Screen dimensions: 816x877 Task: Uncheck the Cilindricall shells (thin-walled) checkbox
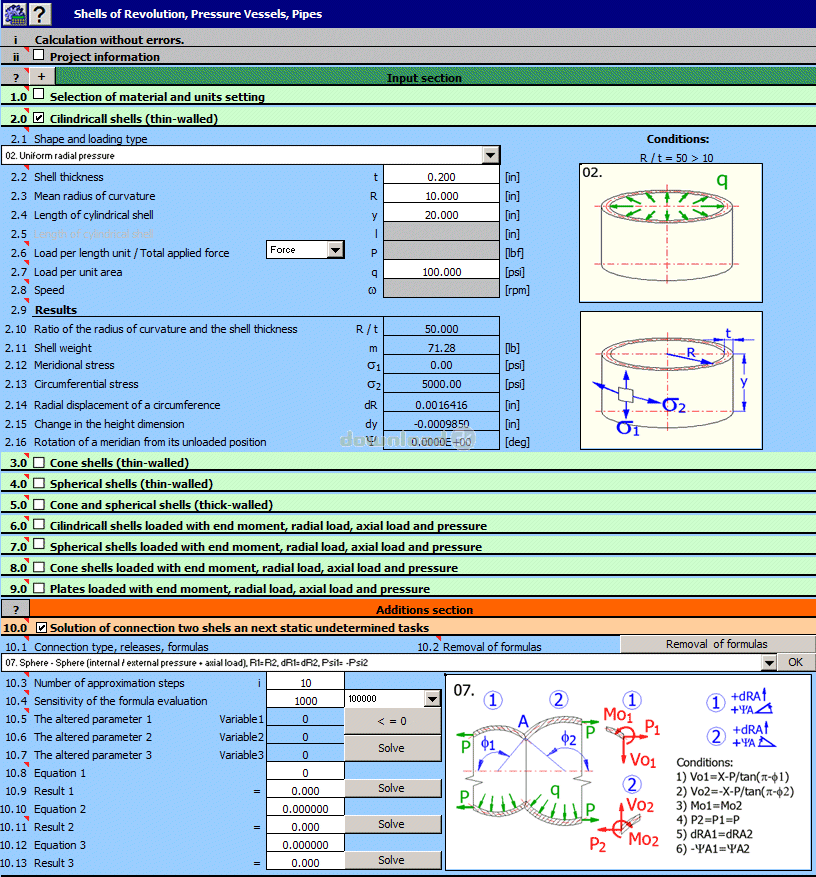pos(39,117)
